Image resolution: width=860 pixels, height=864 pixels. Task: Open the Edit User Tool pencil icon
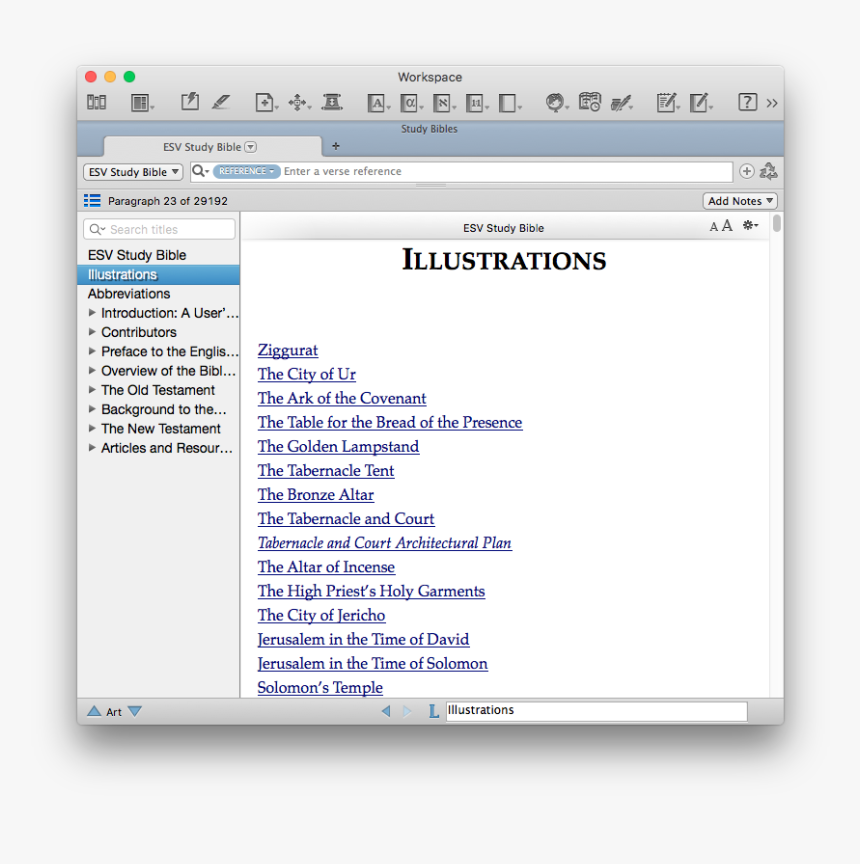tap(700, 102)
